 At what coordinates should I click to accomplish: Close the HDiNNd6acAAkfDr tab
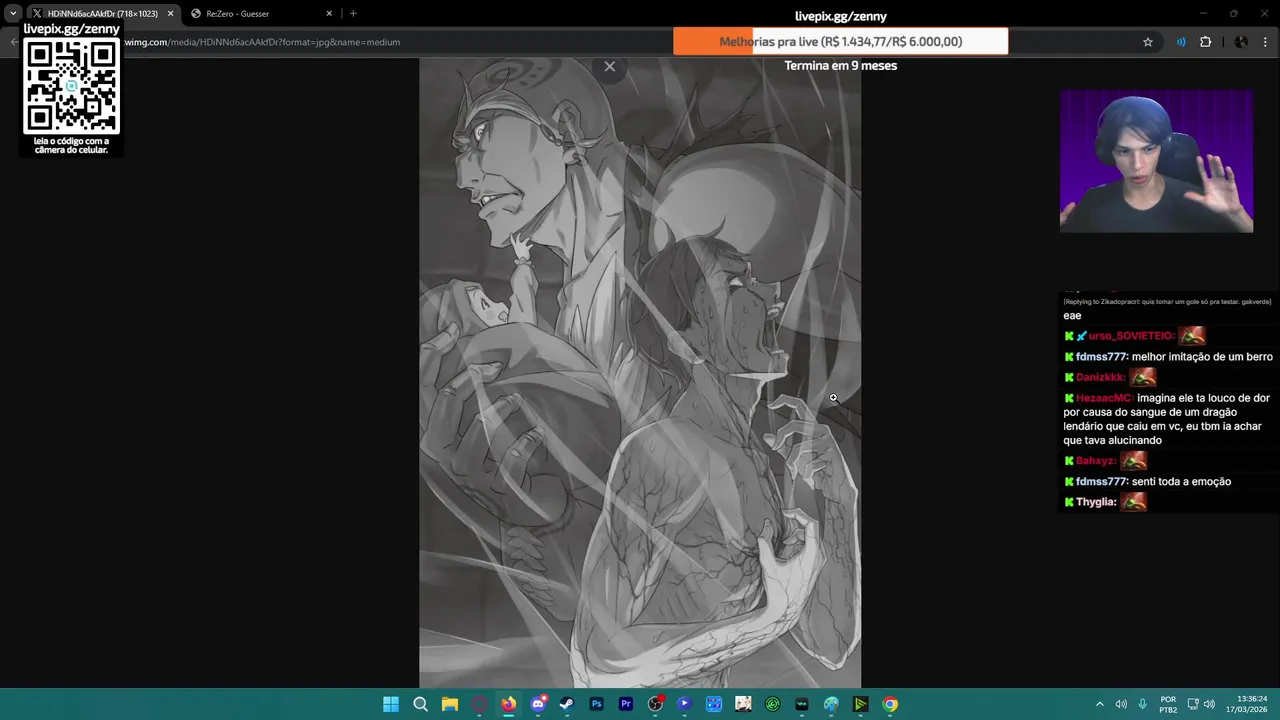coord(170,14)
